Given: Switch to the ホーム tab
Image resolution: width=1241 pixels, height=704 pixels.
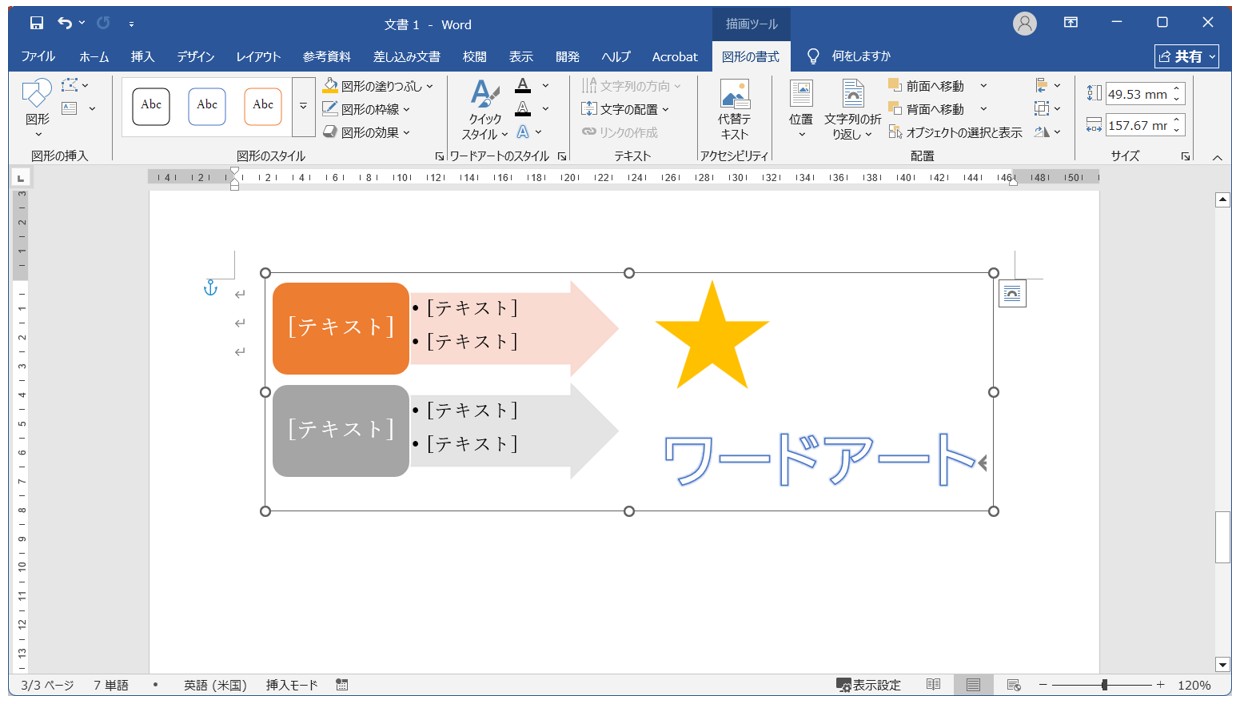Looking at the screenshot, I should point(94,56).
